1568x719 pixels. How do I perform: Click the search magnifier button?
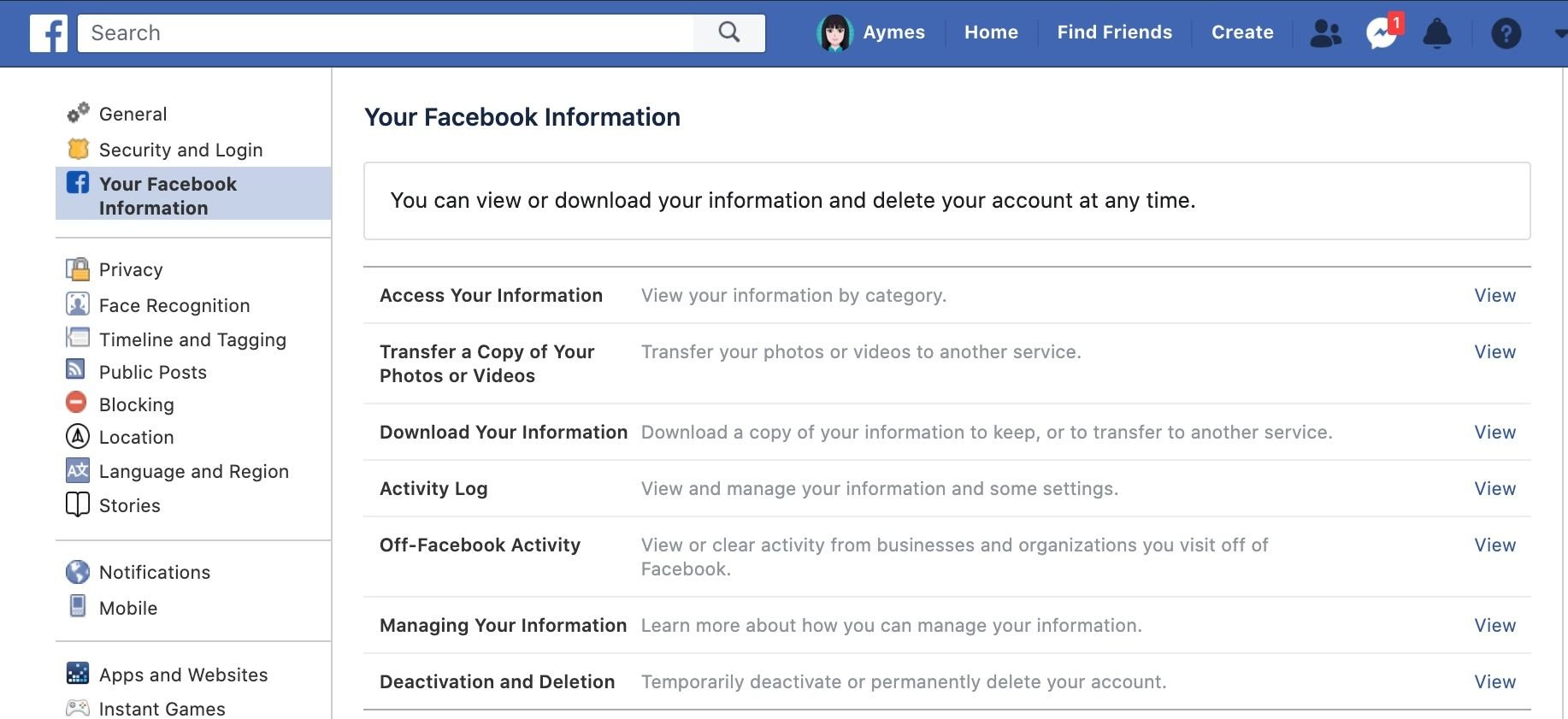coord(729,32)
